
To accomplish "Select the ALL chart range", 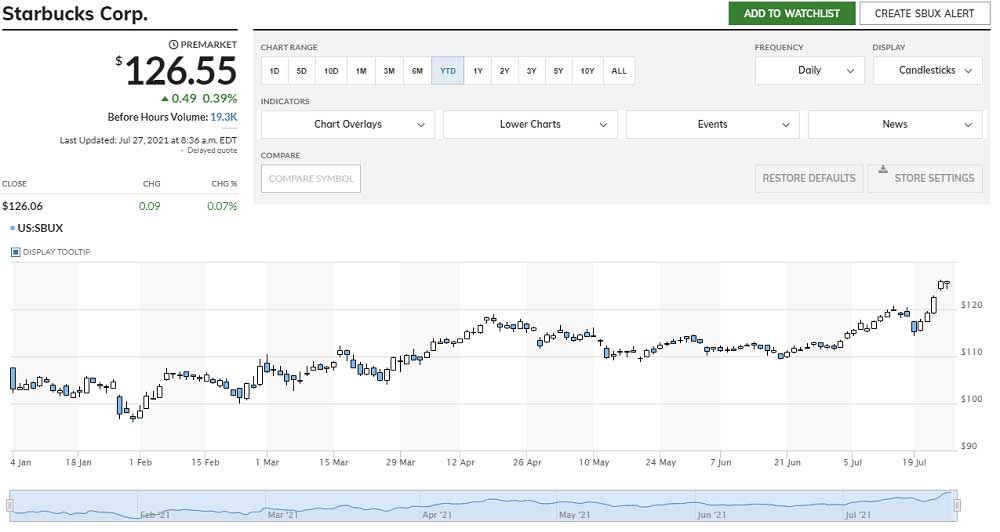I will [619, 71].
